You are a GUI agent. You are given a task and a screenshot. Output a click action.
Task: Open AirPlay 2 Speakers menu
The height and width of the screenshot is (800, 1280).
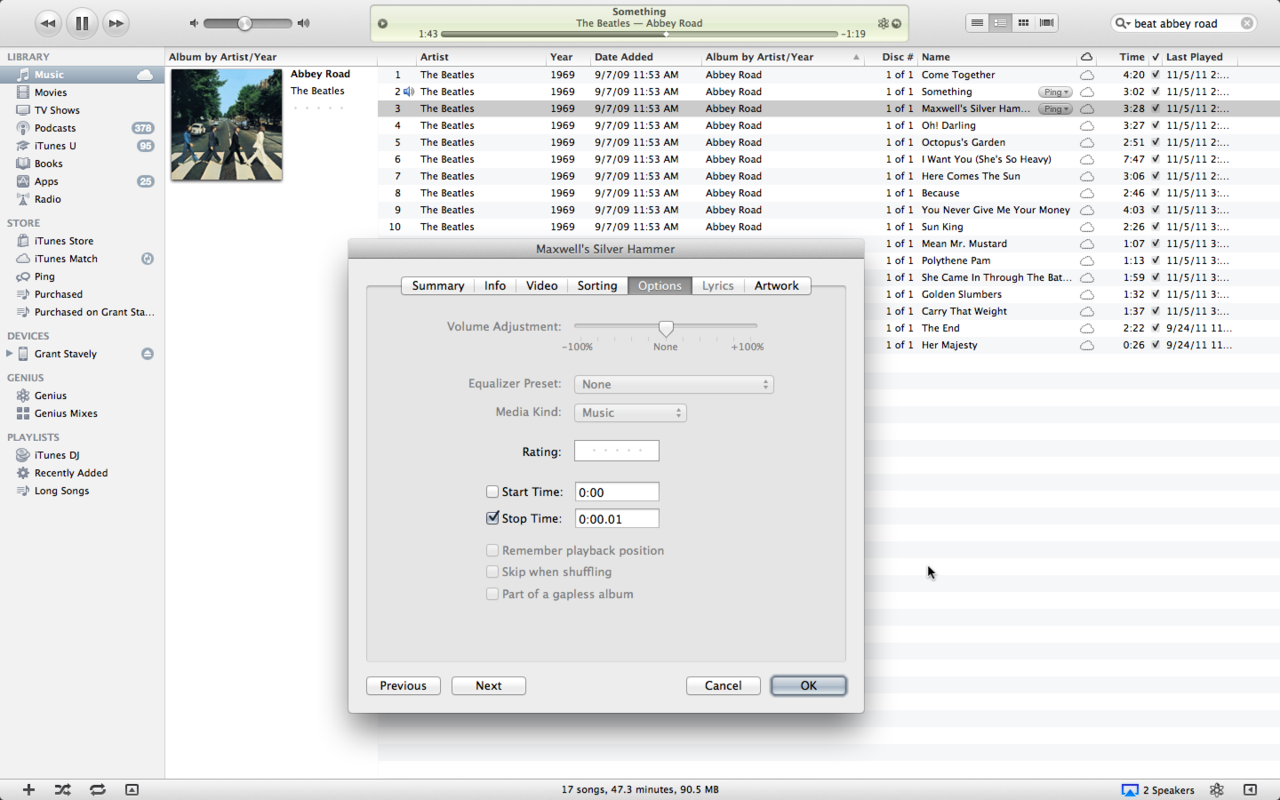[x=1158, y=790]
